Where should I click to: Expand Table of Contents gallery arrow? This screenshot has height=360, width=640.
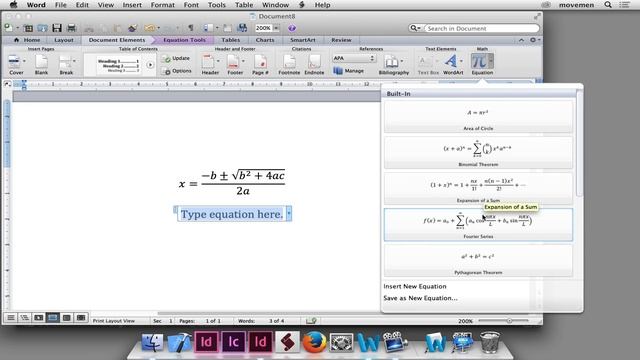point(150,64)
